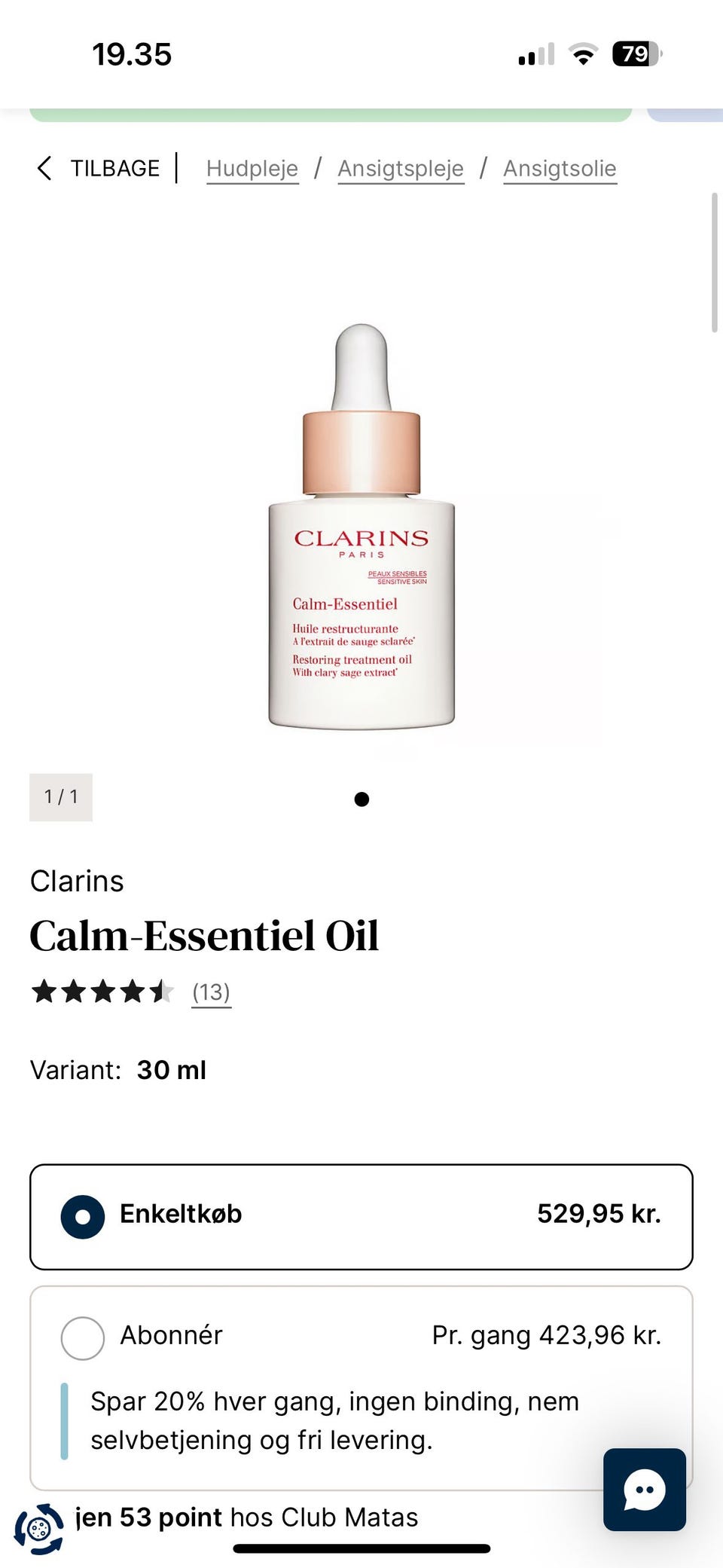Tap the Wi-Fi status icon
The width and height of the screenshot is (723, 1568).
coord(583,54)
